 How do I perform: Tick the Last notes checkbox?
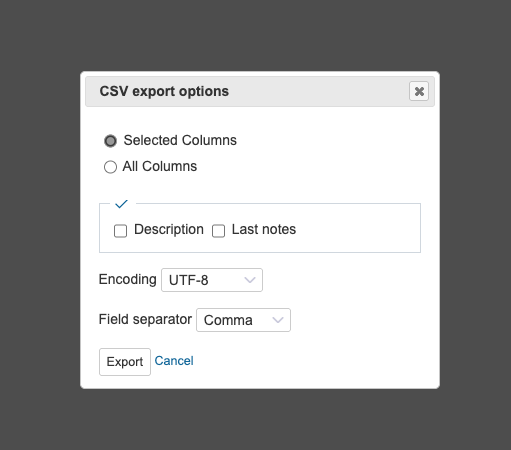218,231
